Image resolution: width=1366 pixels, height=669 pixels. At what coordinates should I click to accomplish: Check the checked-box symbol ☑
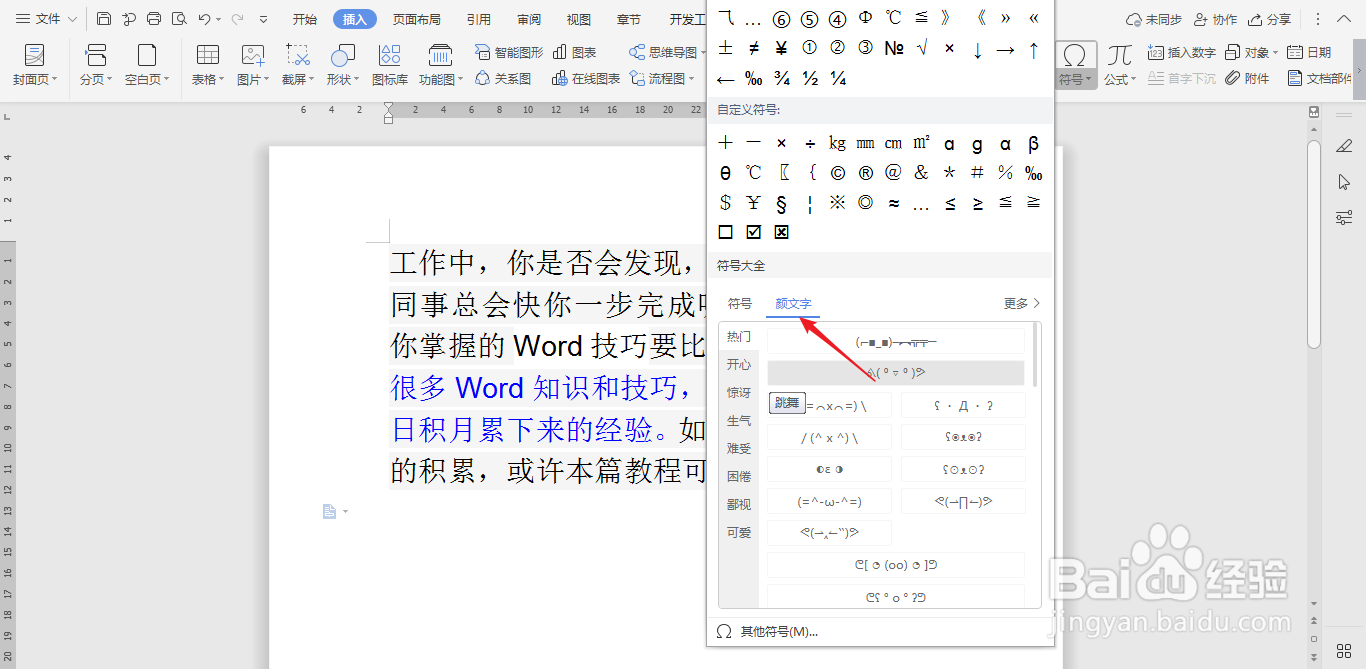(x=752, y=231)
